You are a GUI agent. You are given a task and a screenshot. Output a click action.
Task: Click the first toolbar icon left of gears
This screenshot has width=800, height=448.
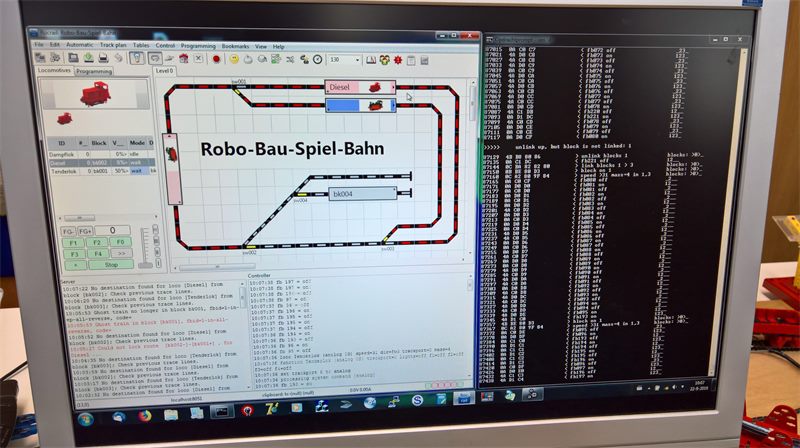pos(40,57)
